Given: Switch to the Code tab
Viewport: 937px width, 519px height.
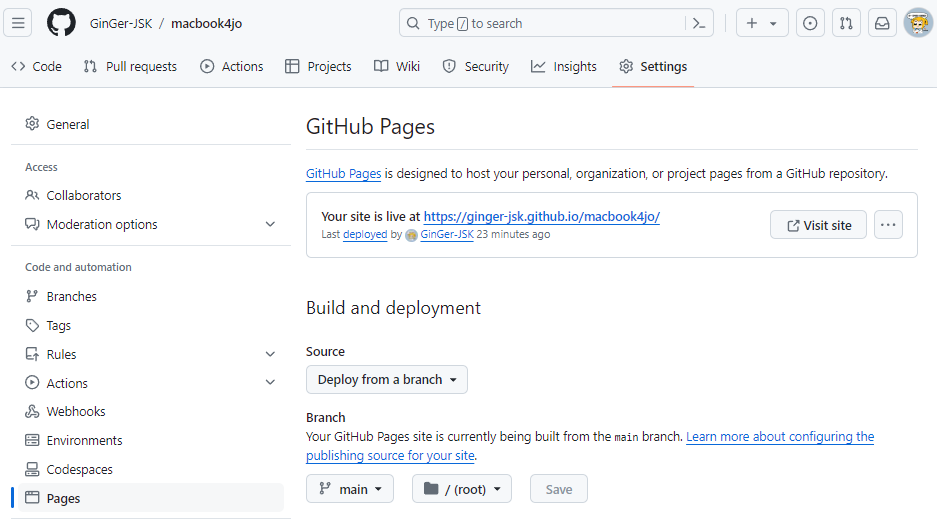Looking at the screenshot, I should click(x=36, y=66).
